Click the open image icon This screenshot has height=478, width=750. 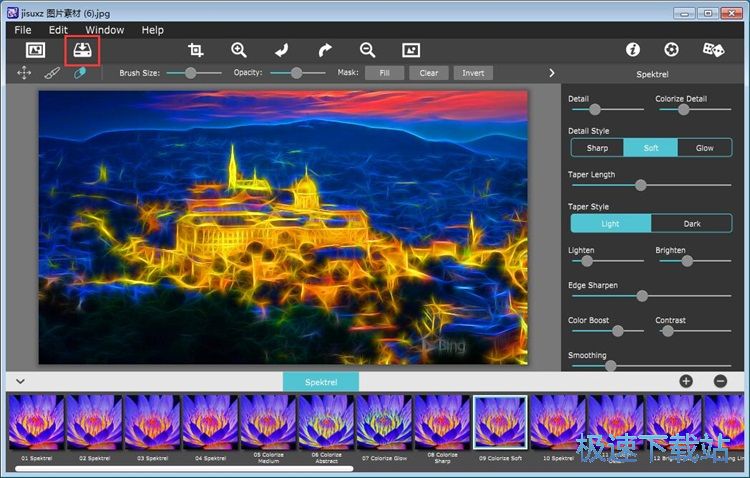(x=35, y=49)
